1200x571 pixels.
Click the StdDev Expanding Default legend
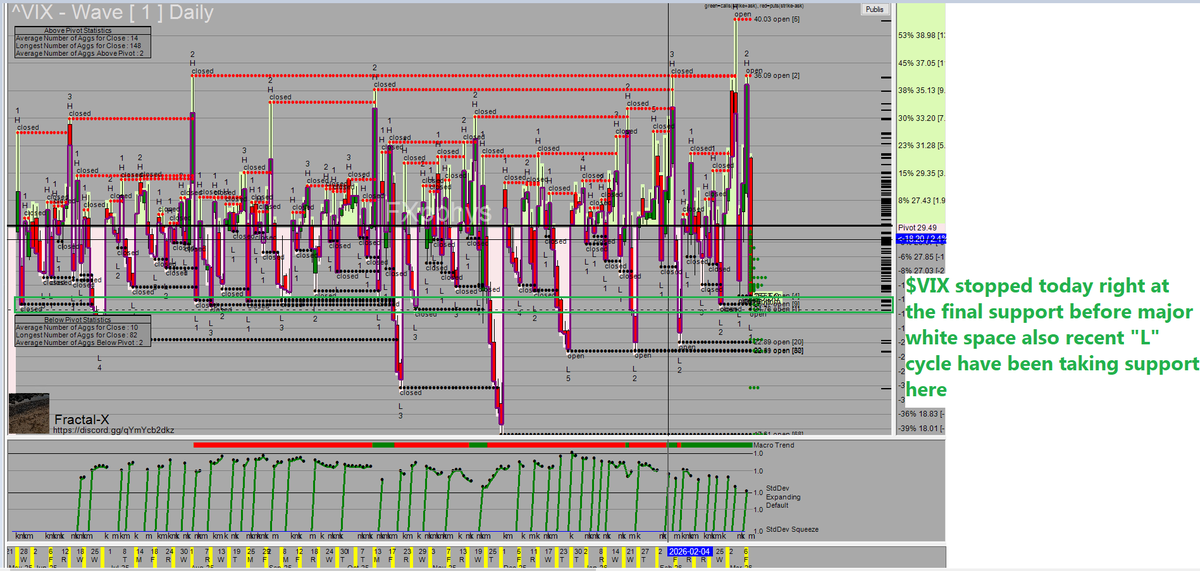(x=782, y=497)
